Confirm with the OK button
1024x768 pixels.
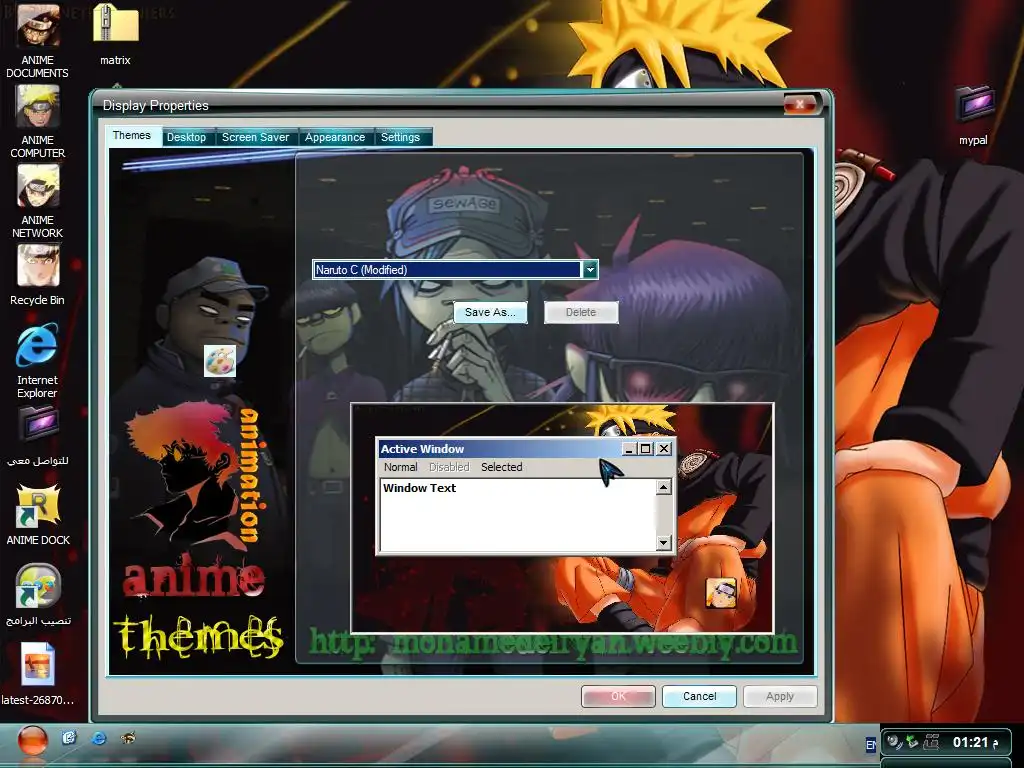click(x=618, y=696)
